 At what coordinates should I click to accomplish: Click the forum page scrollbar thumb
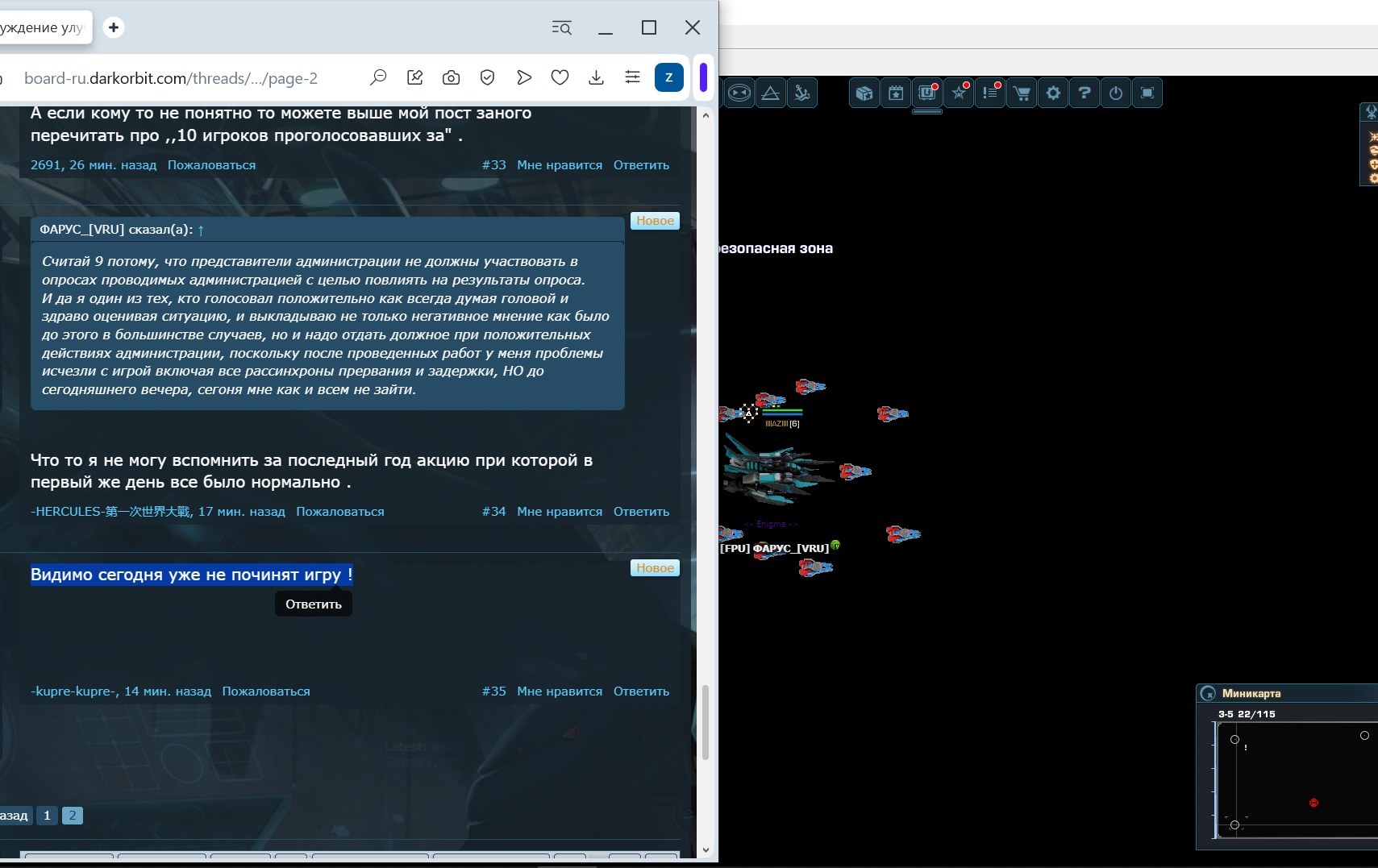tap(706, 722)
